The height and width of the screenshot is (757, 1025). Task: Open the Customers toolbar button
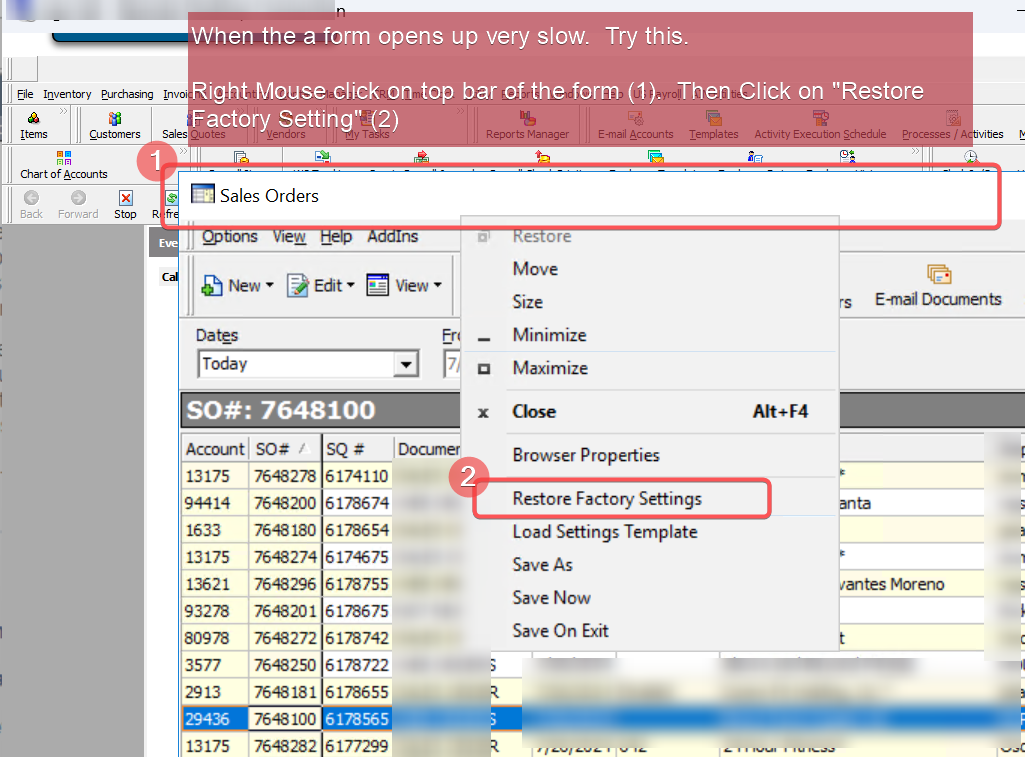[114, 126]
